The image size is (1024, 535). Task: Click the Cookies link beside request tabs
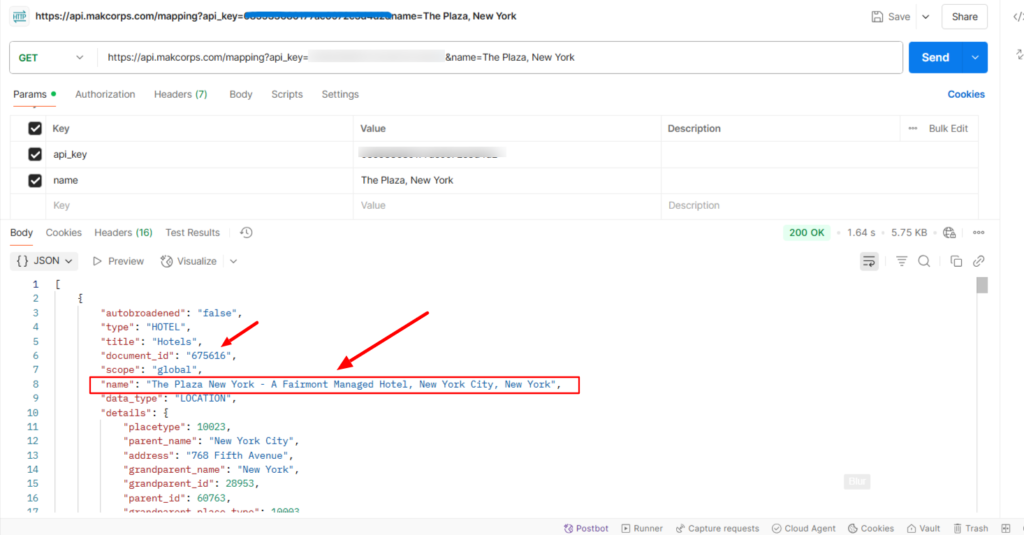pos(966,94)
